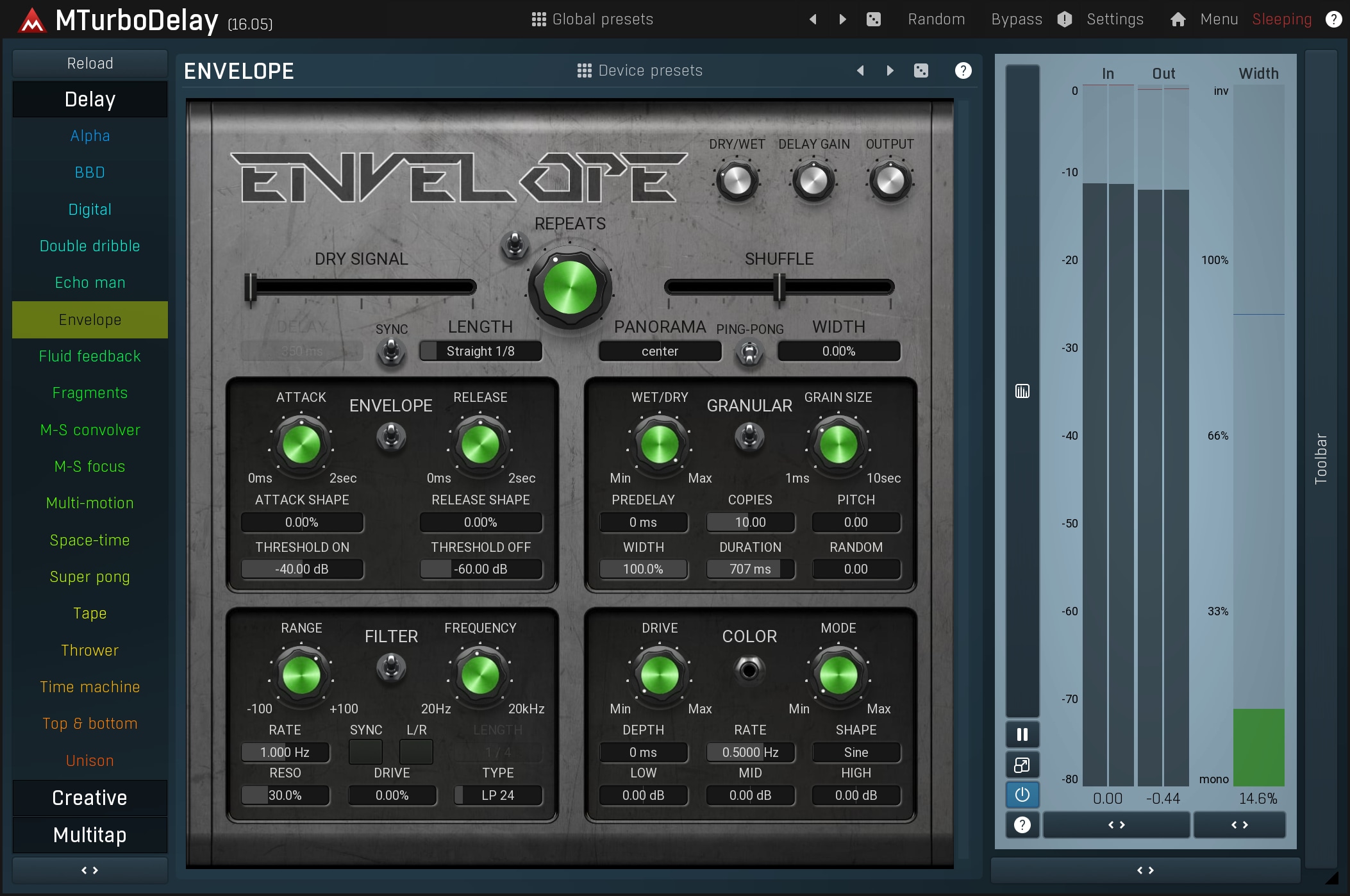
Task: Open the Envelope device help icon
Action: tap(963, 71)
